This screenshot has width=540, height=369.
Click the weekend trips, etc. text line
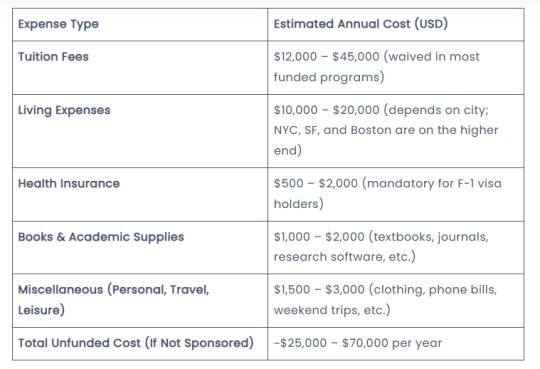tap(332, 310)
